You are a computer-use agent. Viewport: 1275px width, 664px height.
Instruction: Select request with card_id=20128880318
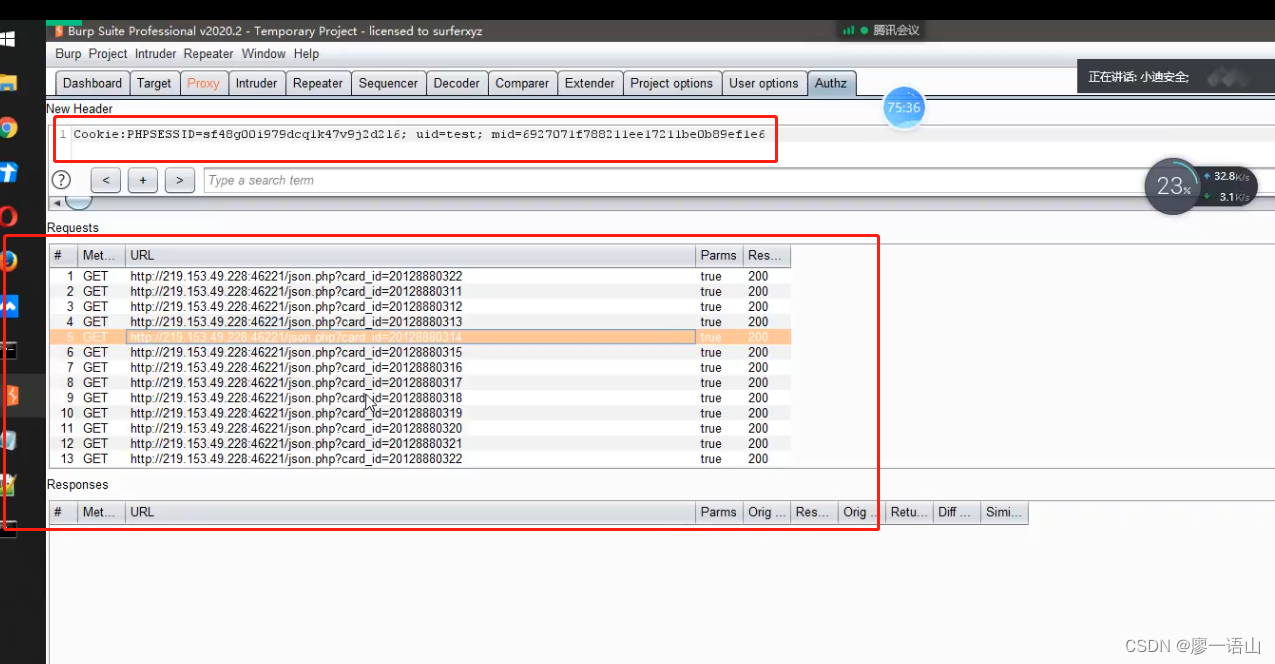coord(420,398)
